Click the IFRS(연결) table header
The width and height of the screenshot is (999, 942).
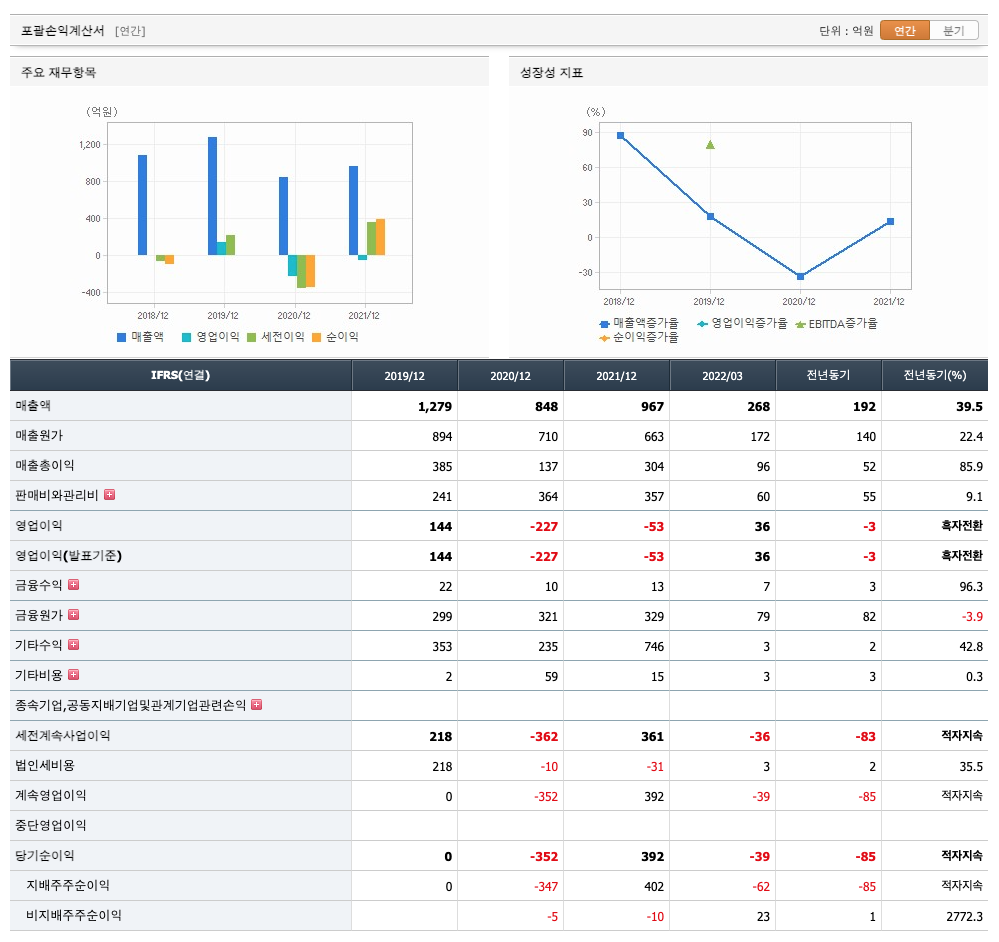click(x=180, y=376)
